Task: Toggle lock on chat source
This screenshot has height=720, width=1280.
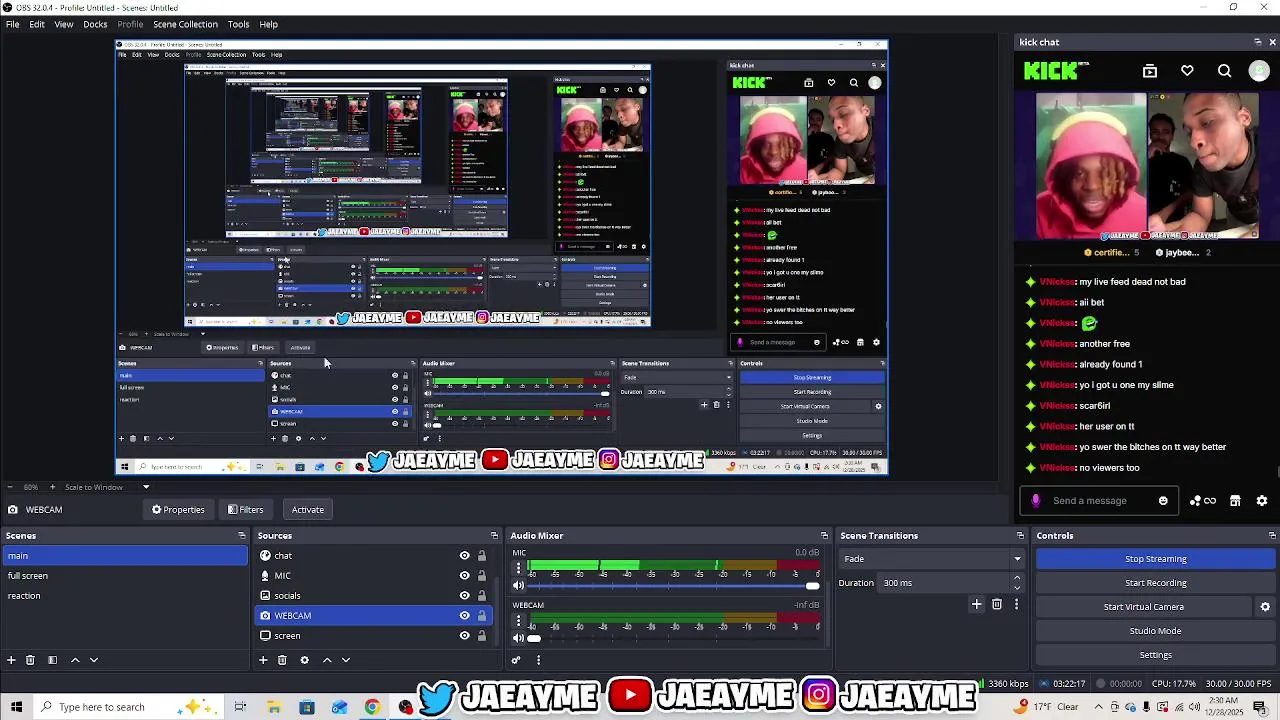Action: pyautogui.click(x=481, y=556)
